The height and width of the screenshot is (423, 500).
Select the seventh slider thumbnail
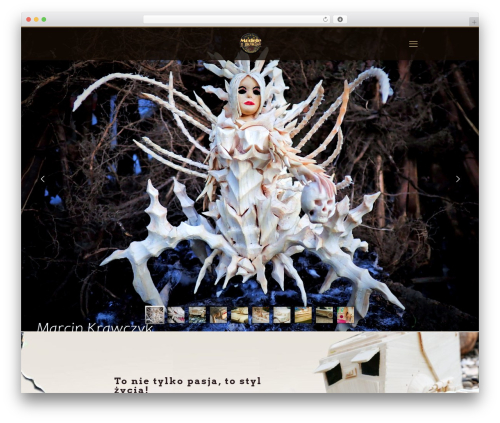282,315
